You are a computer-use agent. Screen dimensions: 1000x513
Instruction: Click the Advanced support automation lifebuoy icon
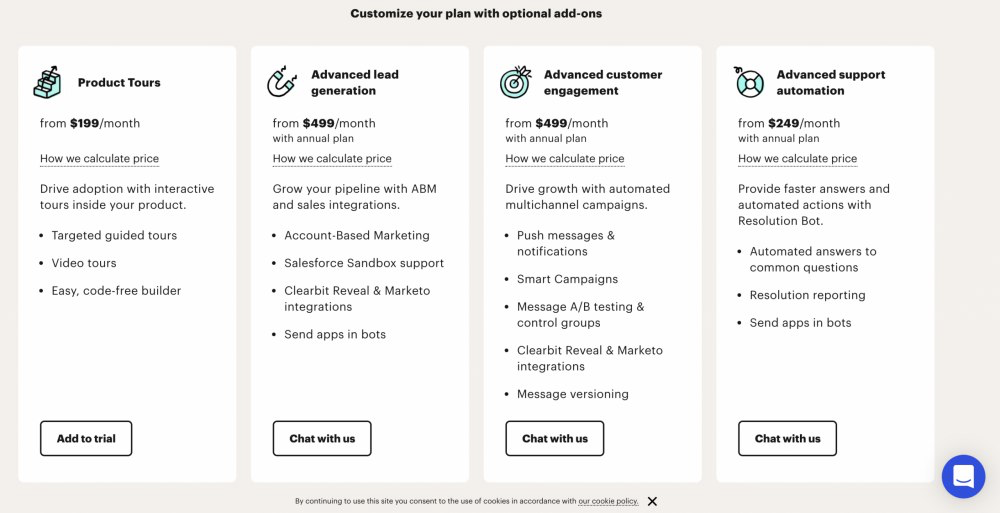pos(749,83)
